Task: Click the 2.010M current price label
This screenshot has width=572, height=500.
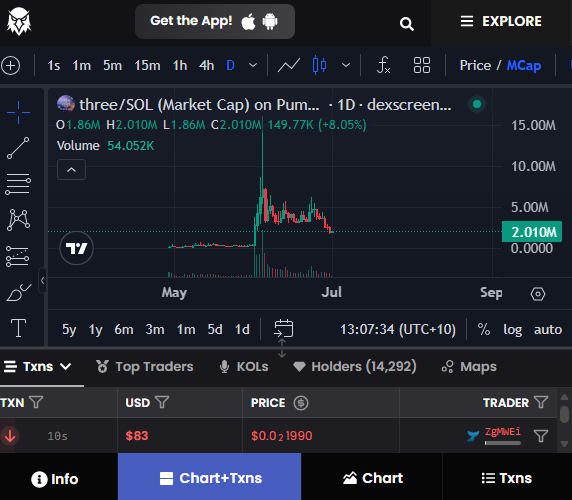Action: click(532, 232)
